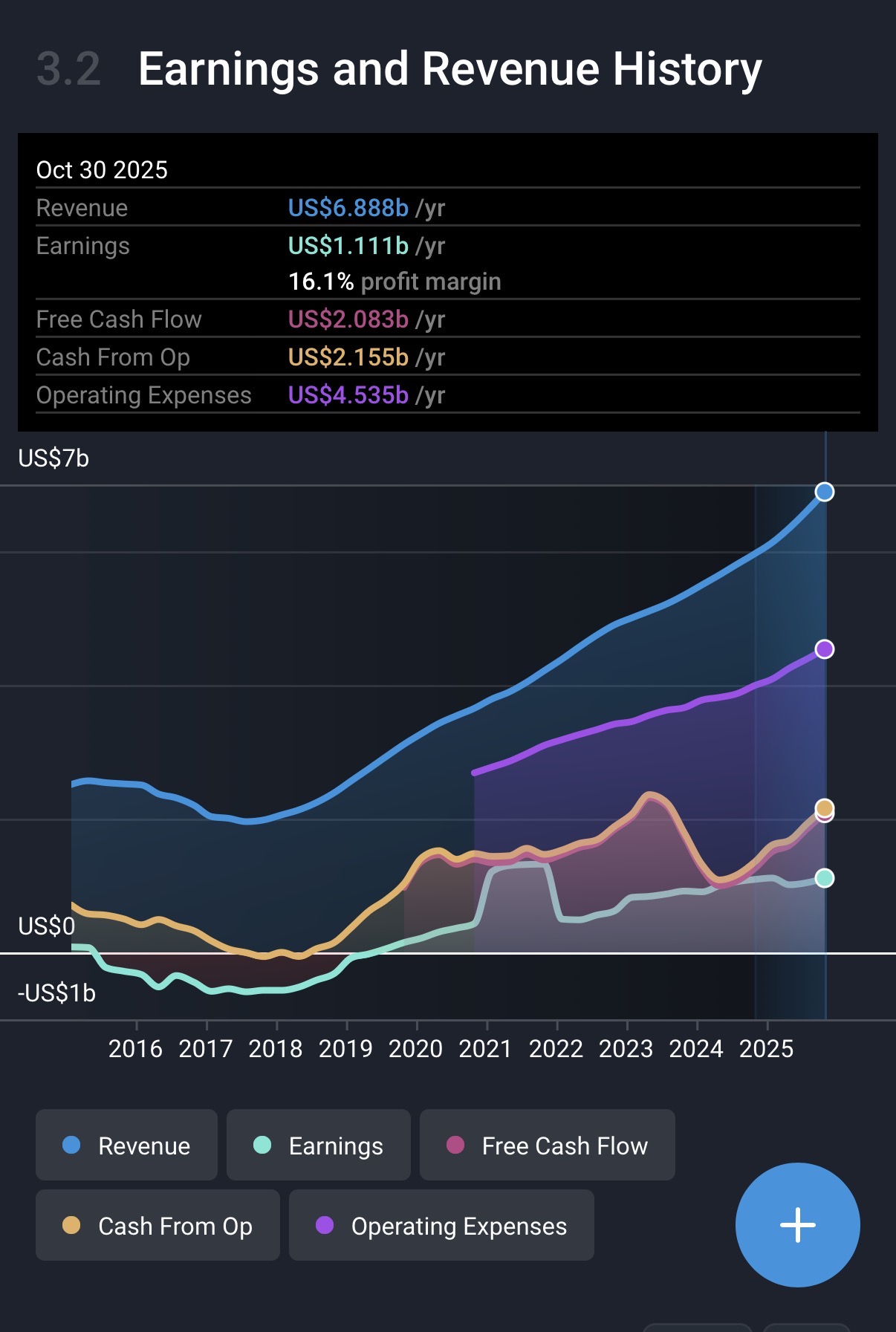Toggle the Revenue series in legend
Image resolution: width=896 pixels, height=1332 pixels.
point(126,1145)
